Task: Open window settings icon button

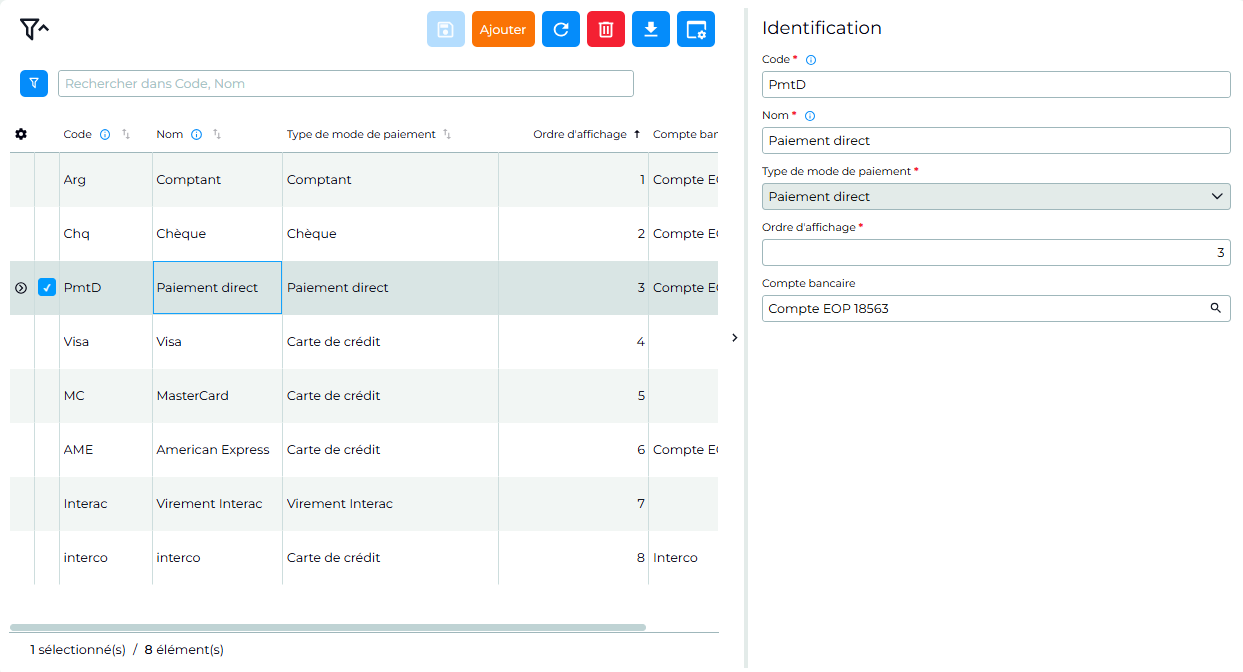Action: pyautogui.click(x=696, y=29)
